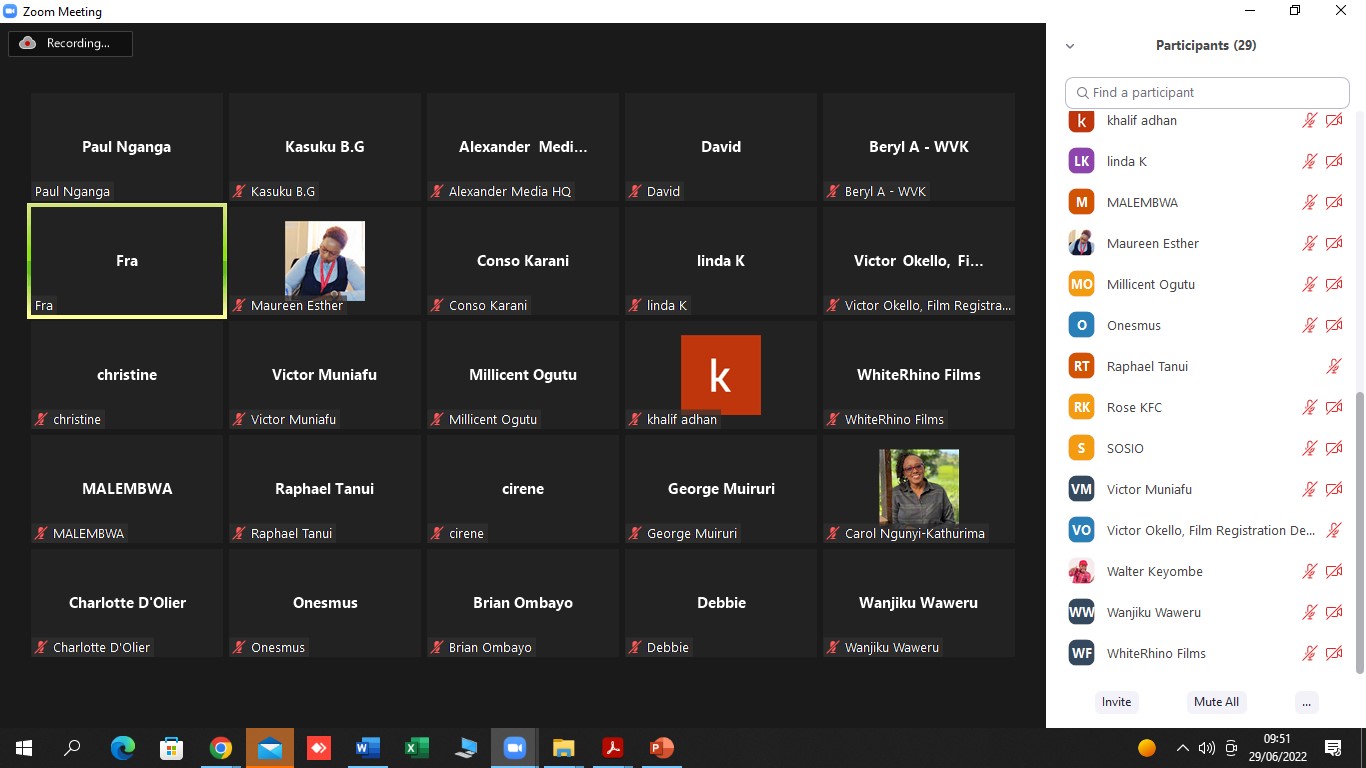The image size is (1366, 768).
Task: Select Wanjiku Waweru in the participants list
Action: [x=1153, y=613]
